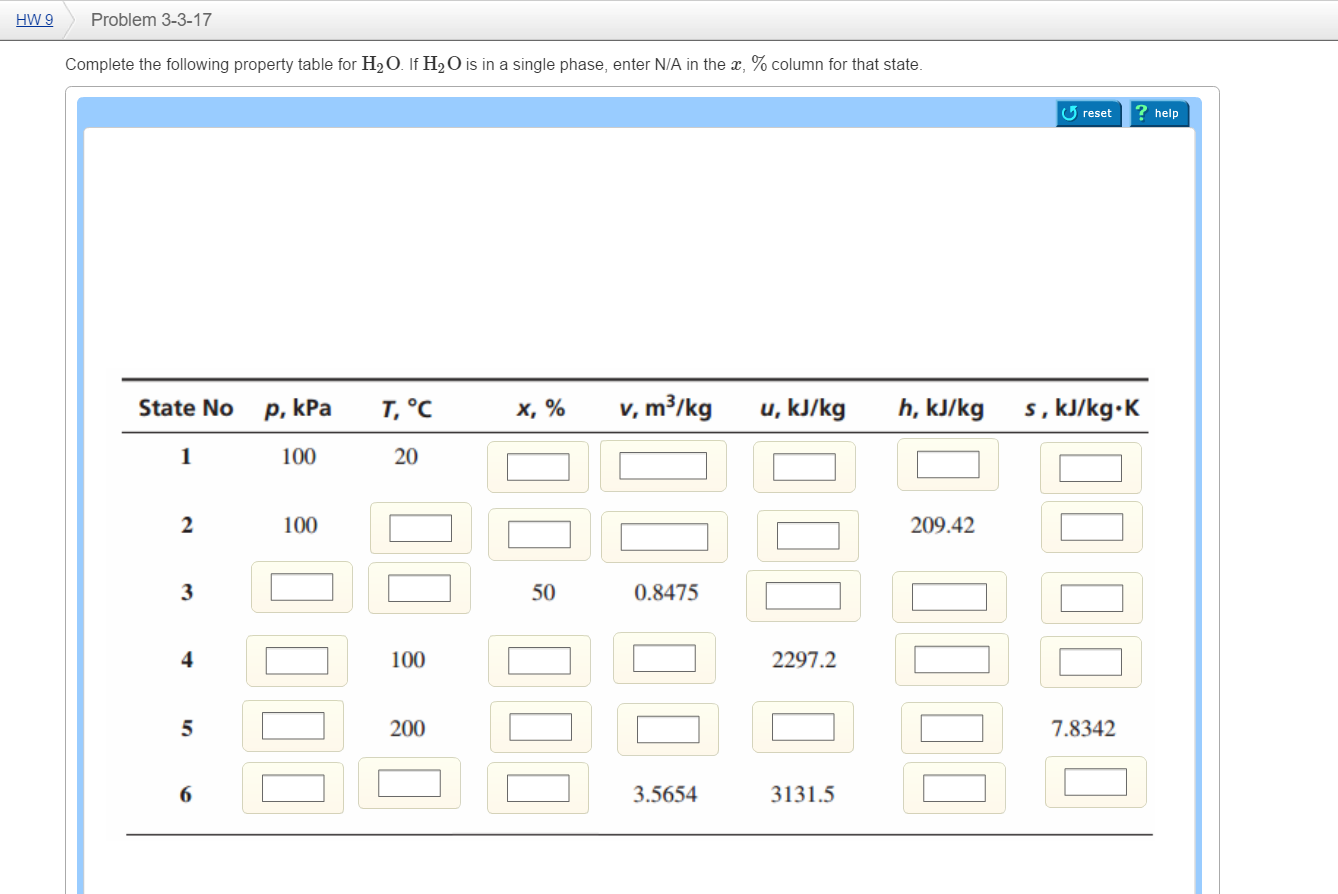Click the v, m³/kg input for State 1
Viewport: 1338px width, 894px height.
click(662, 465)
